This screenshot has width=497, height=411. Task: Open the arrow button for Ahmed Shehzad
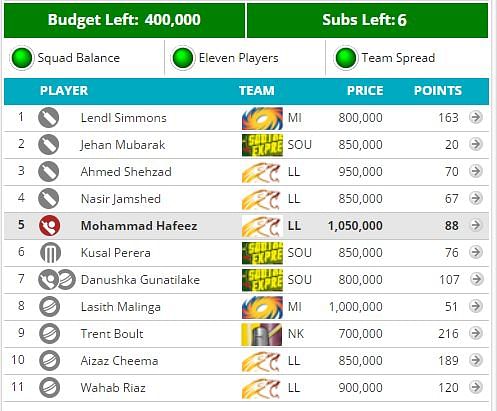tap(476, 171)
